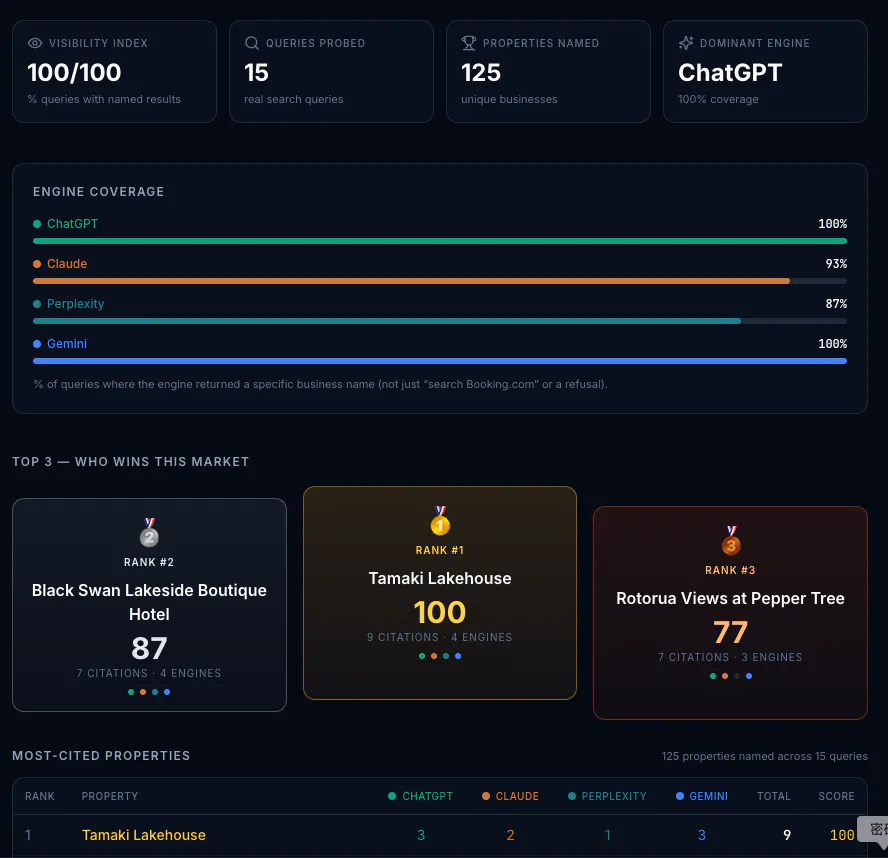Click the trophy icon beside Properties Named
888x858 pixels.
tap(468, 43)
